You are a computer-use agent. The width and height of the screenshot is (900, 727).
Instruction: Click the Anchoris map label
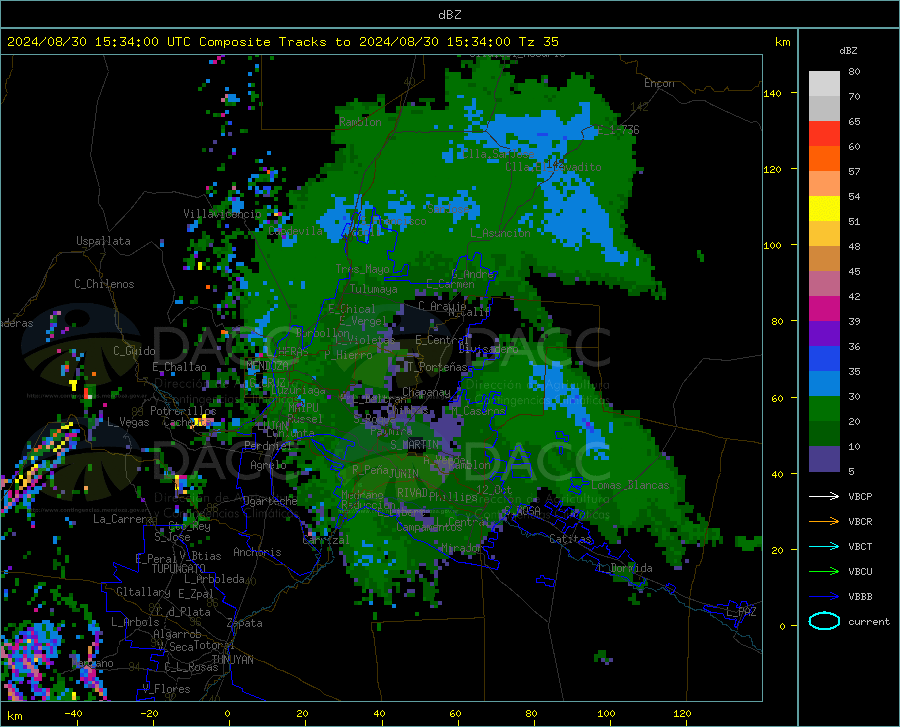pyautogui.click(x=257, y=553)
